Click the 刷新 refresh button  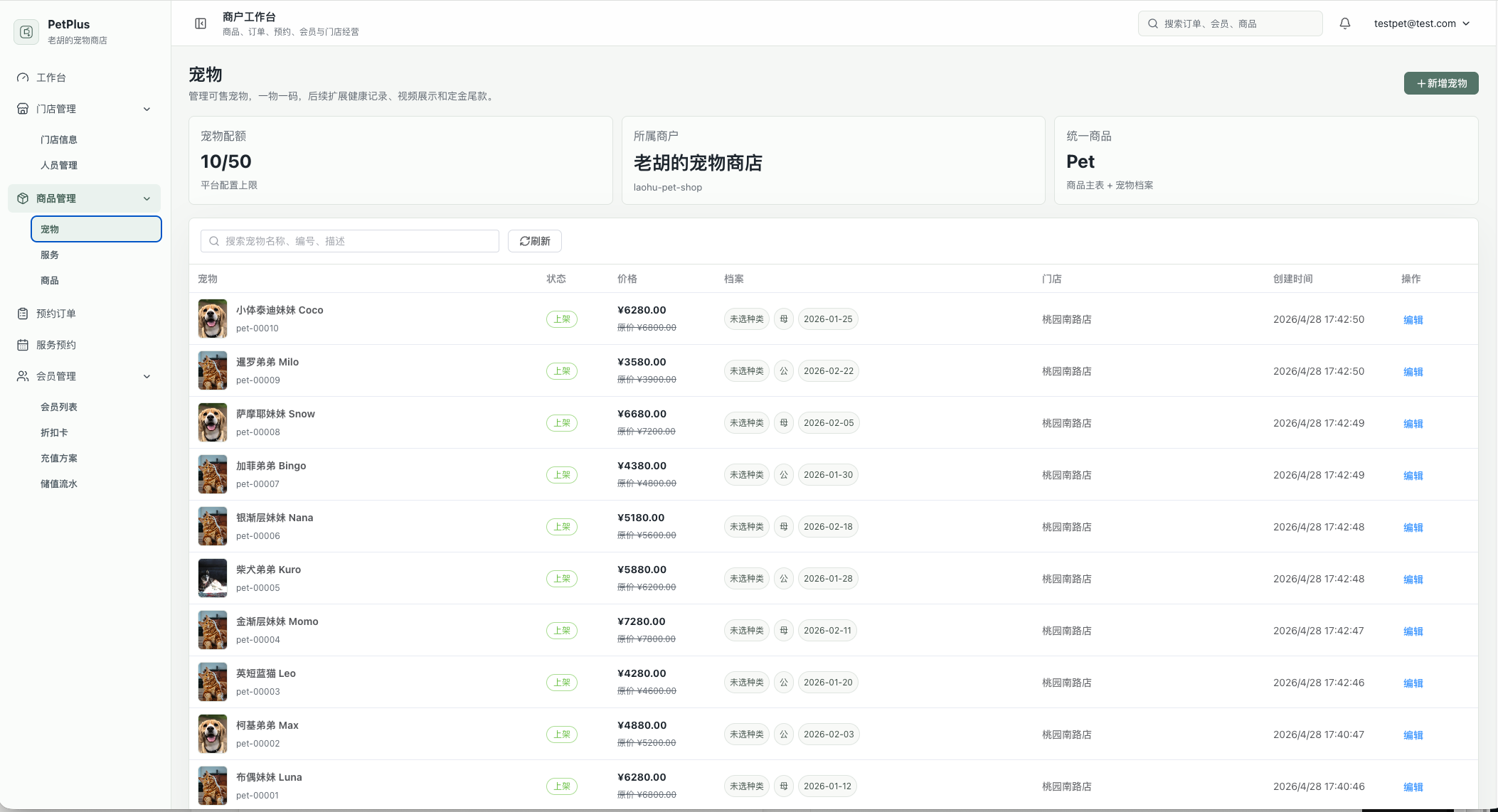[x=535, y=241]
